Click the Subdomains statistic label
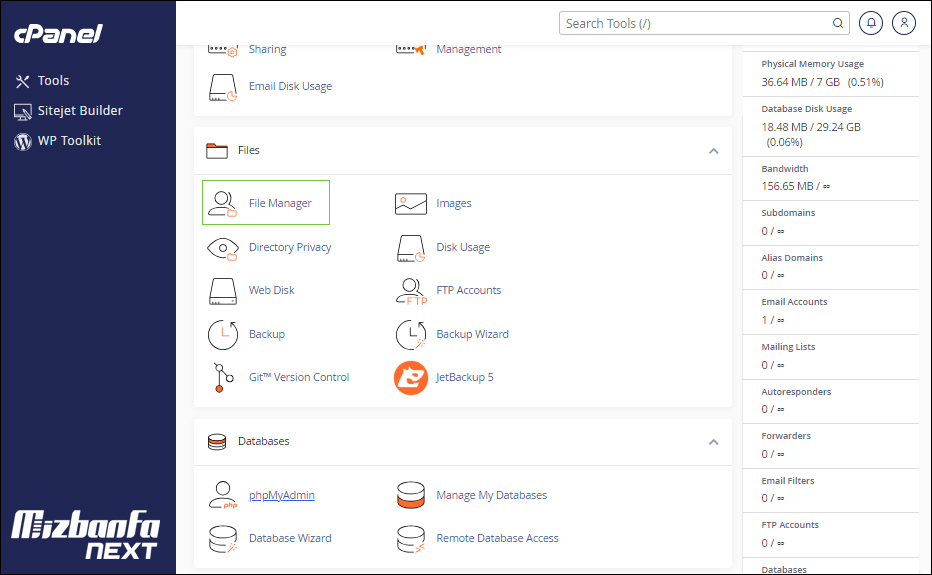 click(788, 213)
